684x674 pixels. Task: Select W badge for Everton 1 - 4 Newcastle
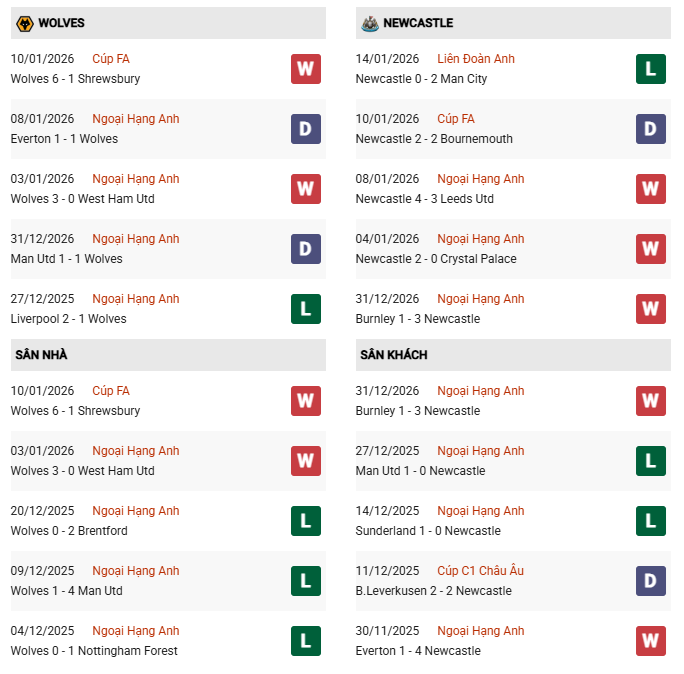pyautogui.click(x=651, y=641)
